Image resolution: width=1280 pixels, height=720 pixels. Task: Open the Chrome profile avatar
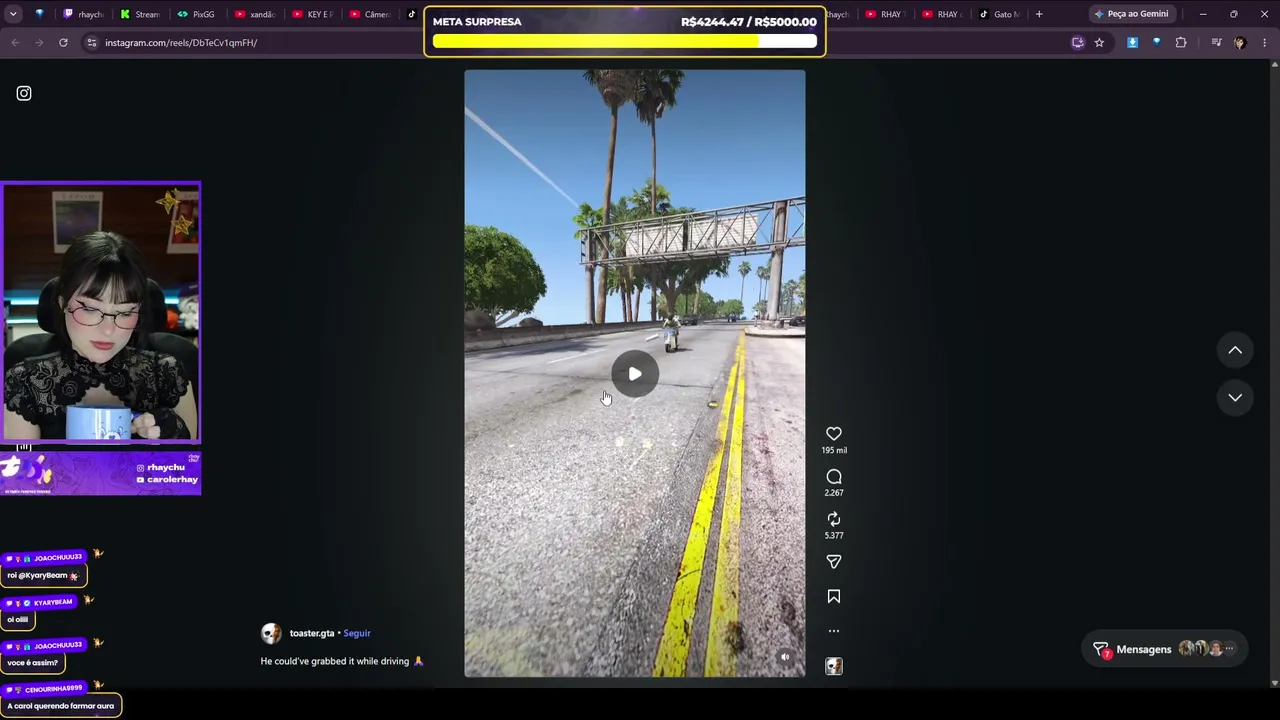click(1240, 43)
